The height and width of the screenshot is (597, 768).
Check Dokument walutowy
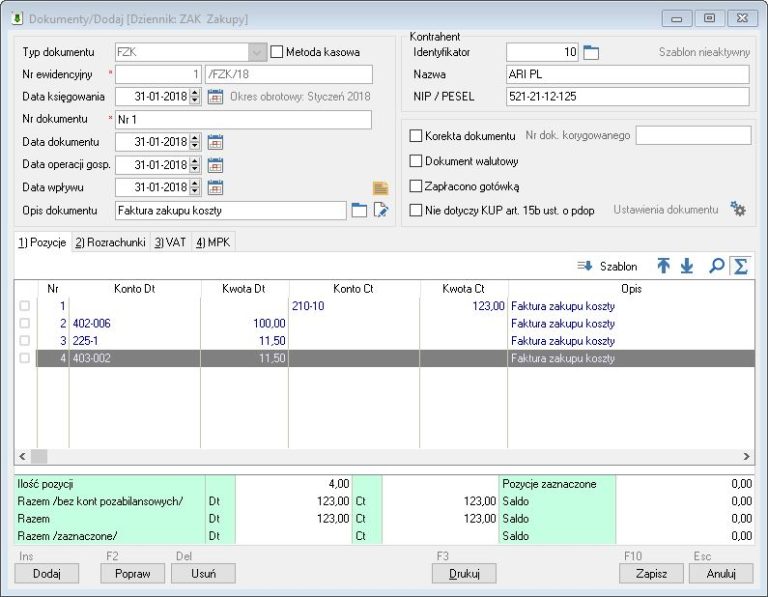(415, 161)
